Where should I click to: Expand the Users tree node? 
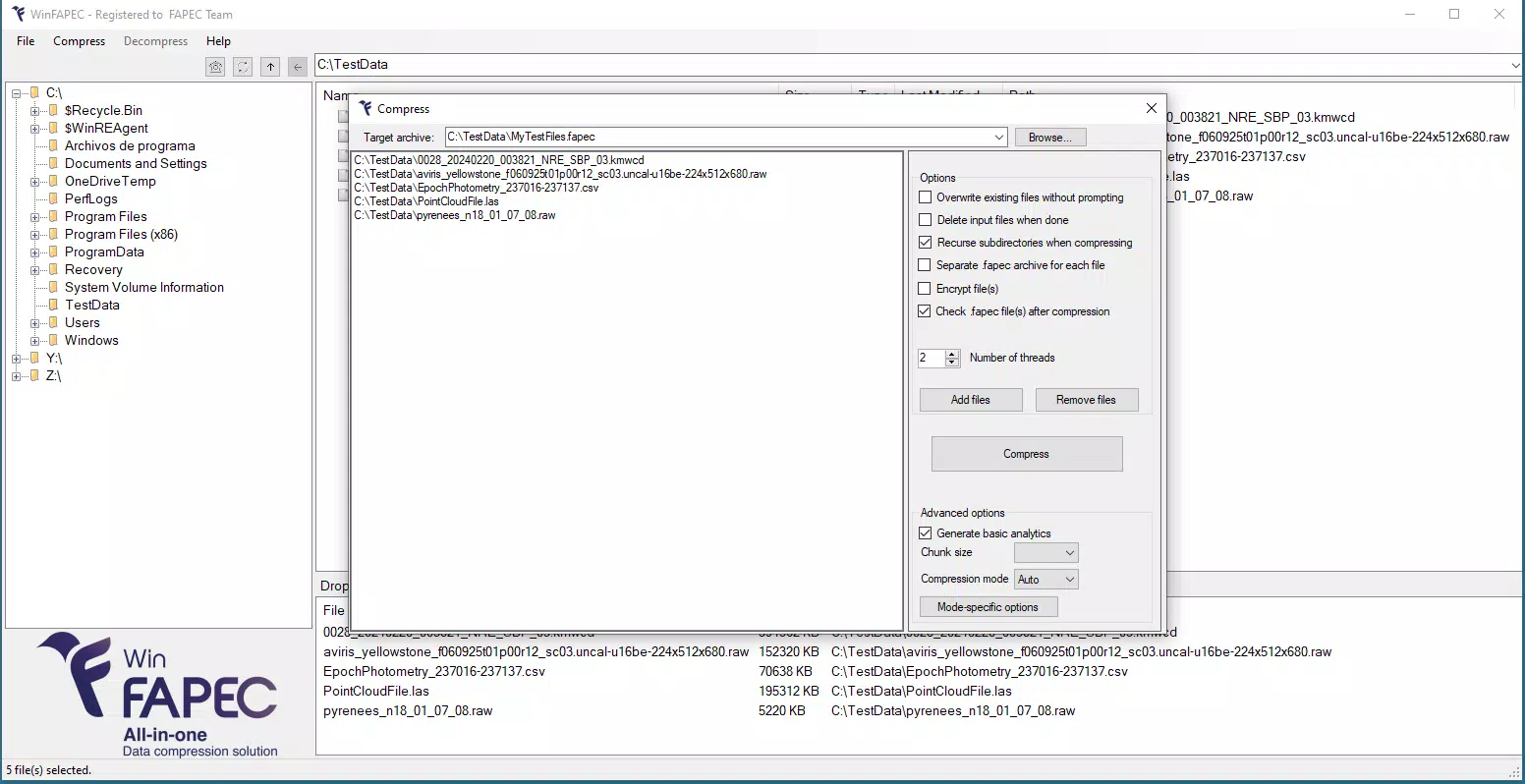tap(35, 323)
